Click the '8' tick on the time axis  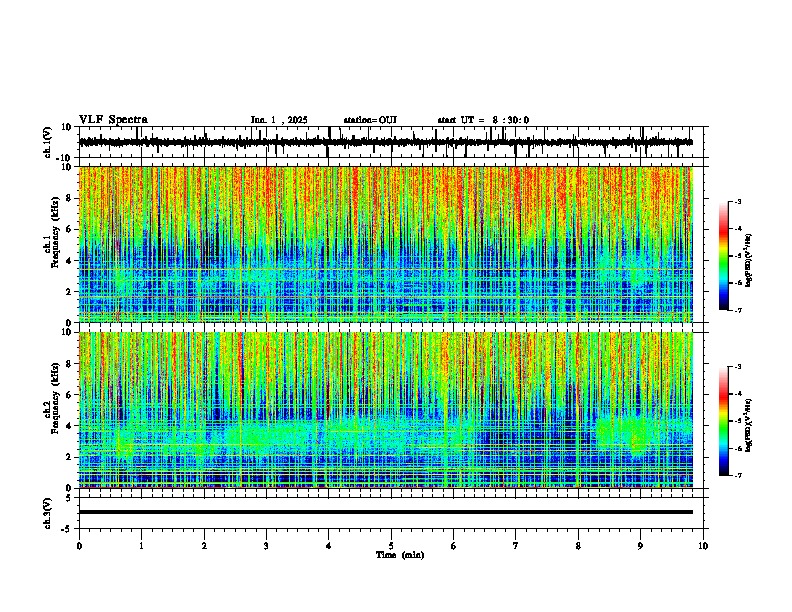(578, 546)
